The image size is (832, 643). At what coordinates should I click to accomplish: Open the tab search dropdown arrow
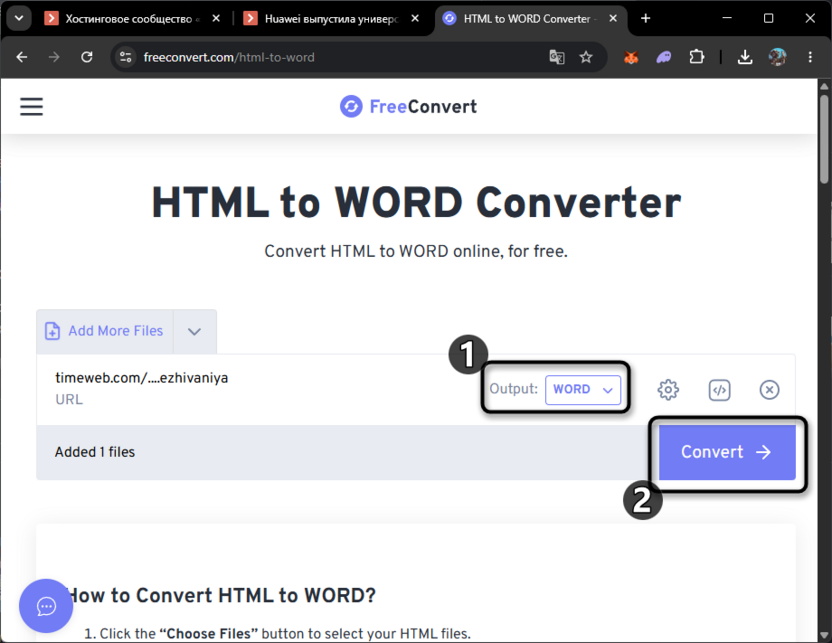click(x=19, y=19)
